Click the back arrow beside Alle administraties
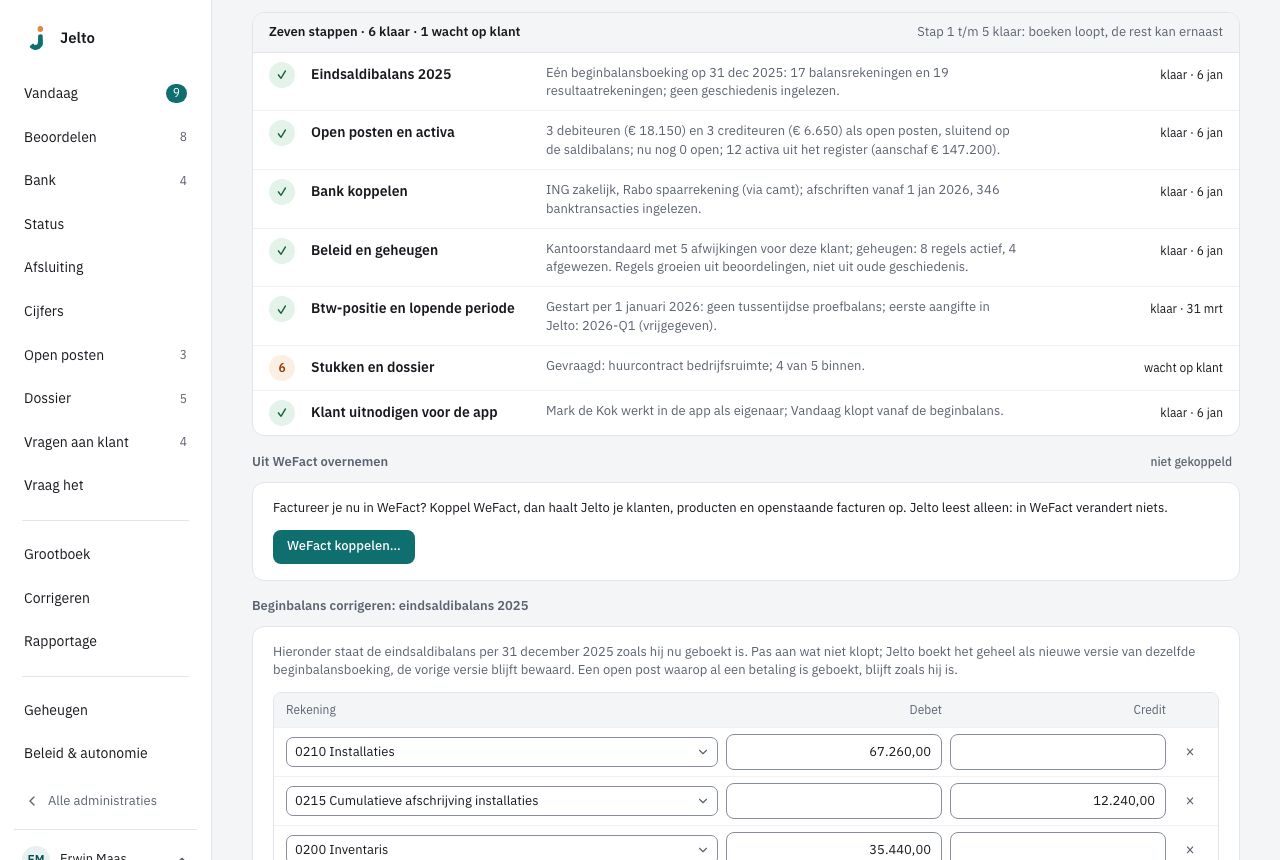 click(32, 801)
